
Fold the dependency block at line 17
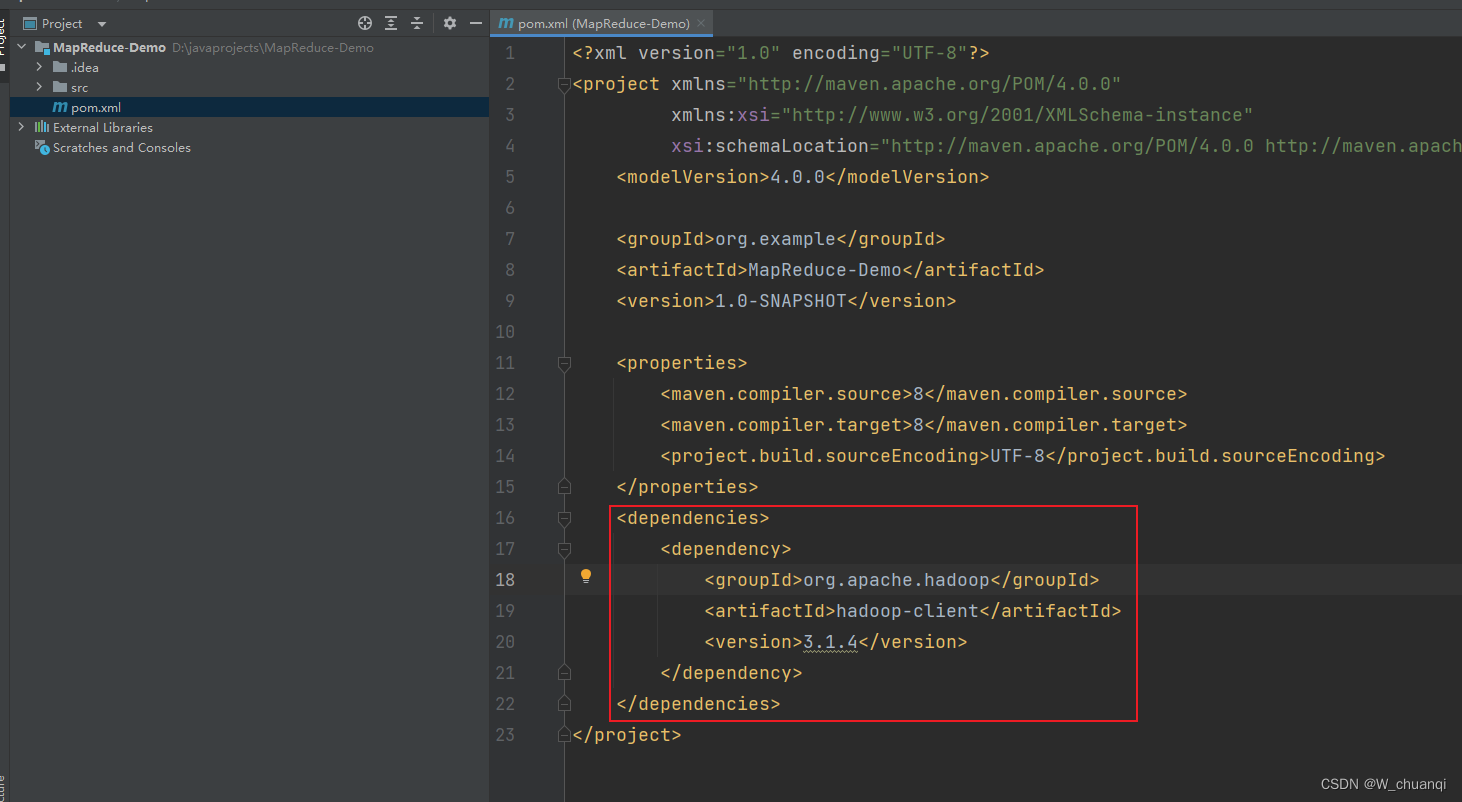(x=564, y=550)
